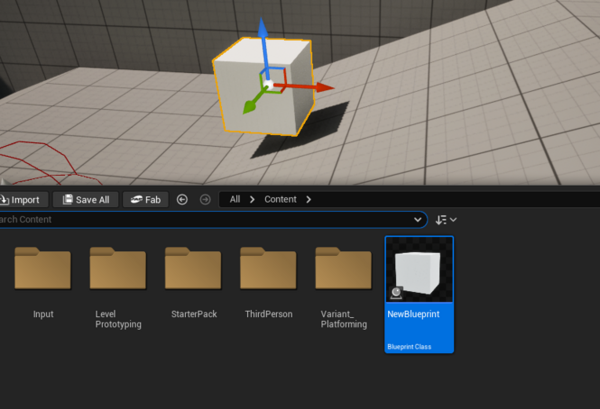Expand the chevron after Content breadcrumb
The width and height of the screenshot is (600, 409).
coord(309,200)
